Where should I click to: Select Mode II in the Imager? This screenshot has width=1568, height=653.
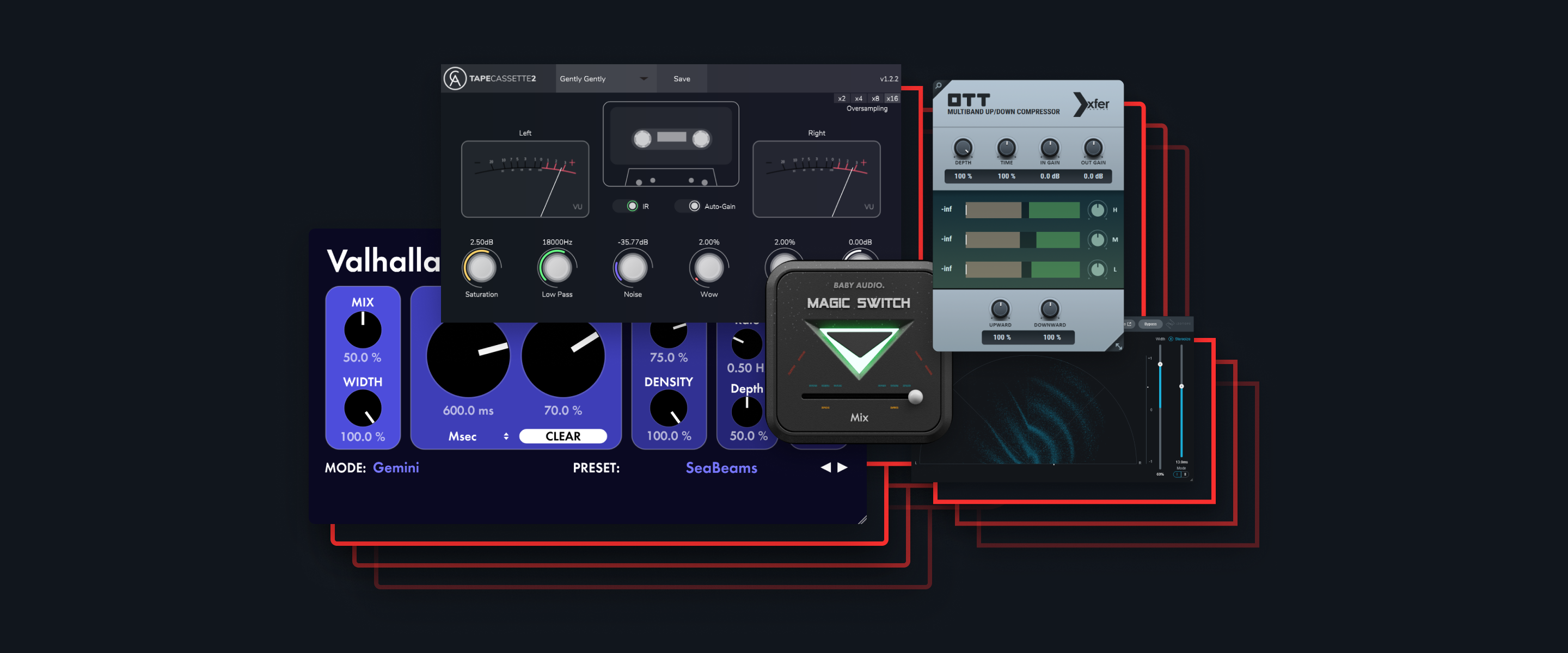pos(1185,473)
